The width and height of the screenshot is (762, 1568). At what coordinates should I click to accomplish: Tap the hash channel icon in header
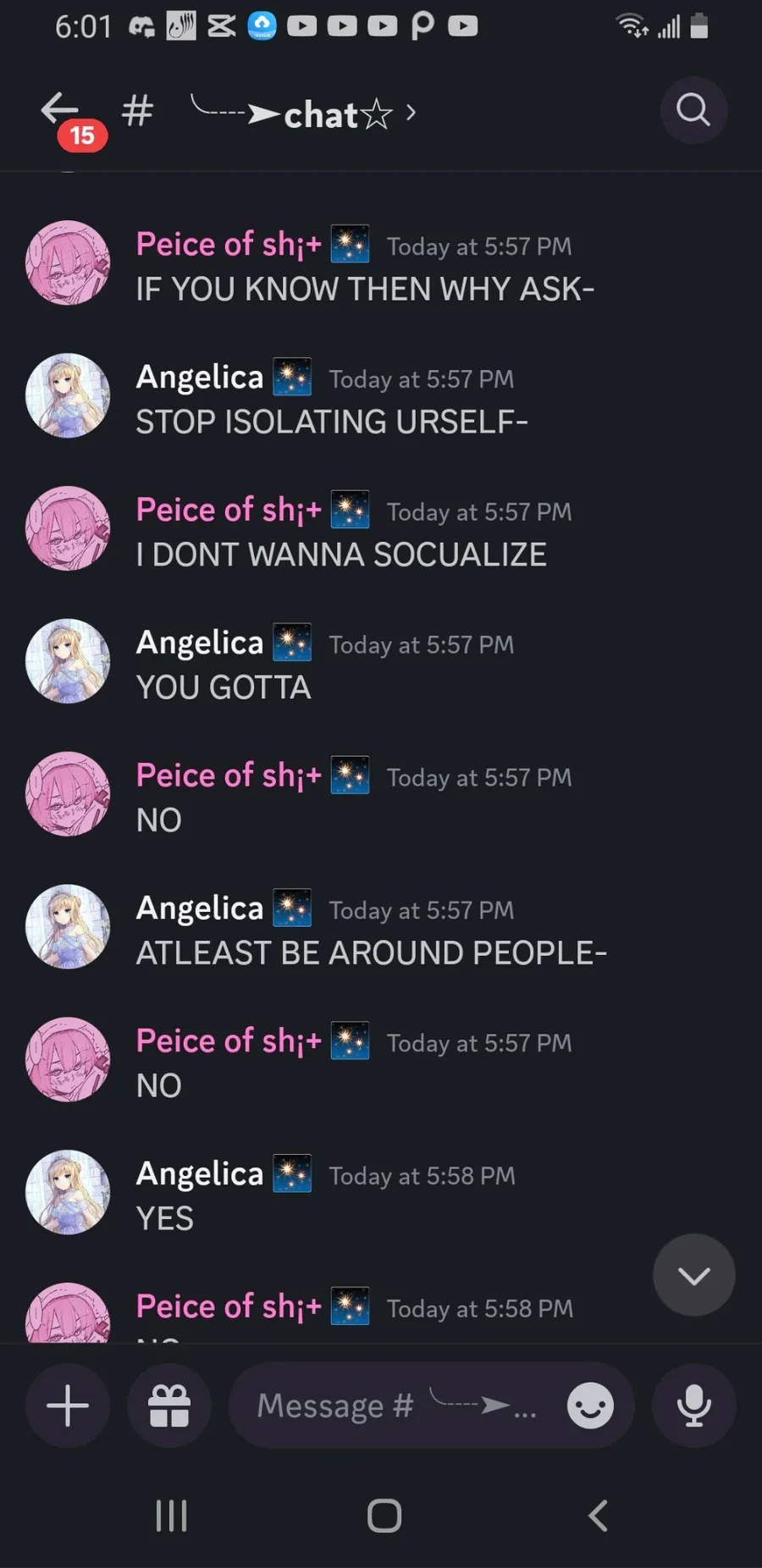pyautogui.click(x=137, y=111)
